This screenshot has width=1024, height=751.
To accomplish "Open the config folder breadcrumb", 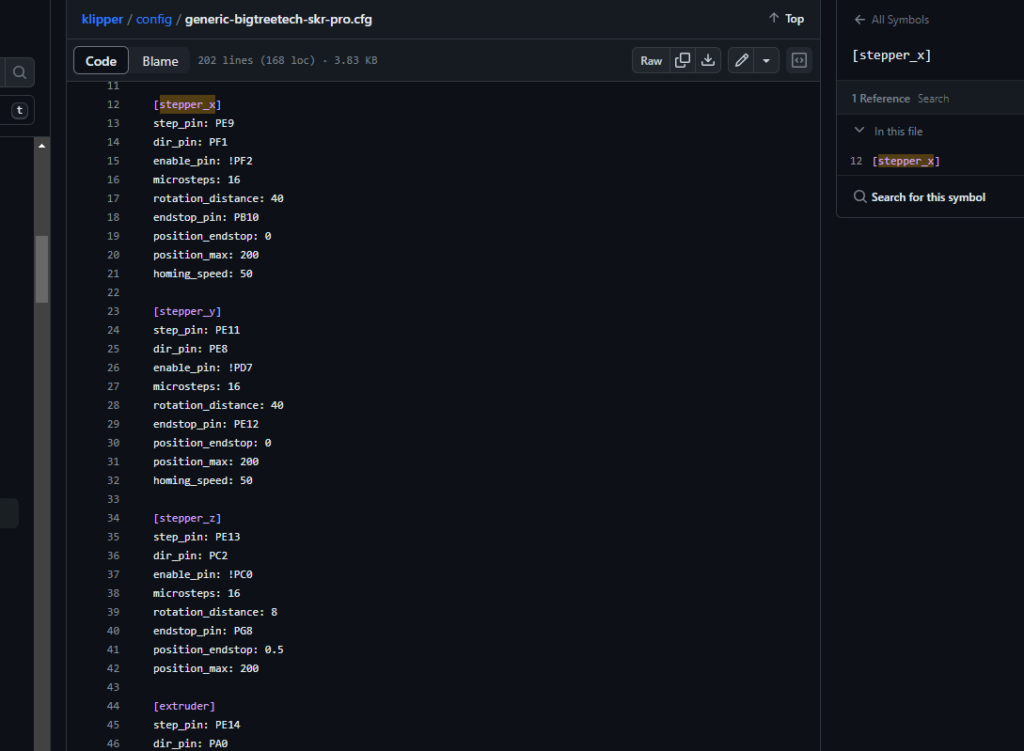I will (153, 20).
